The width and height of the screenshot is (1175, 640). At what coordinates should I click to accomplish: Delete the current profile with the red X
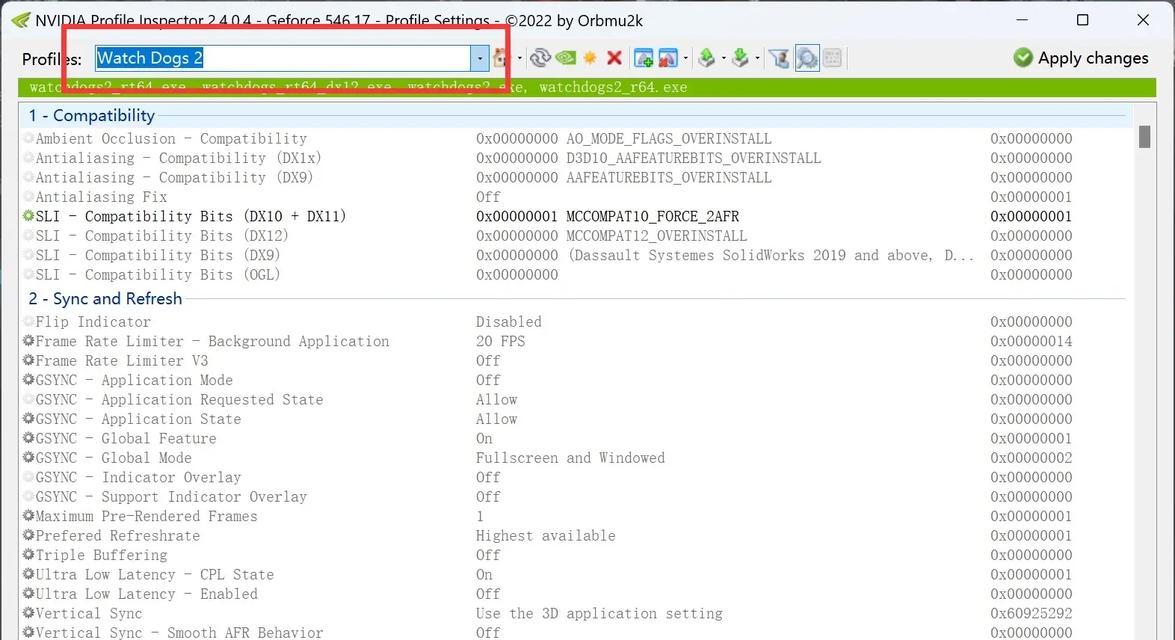[x=614, y=58]
